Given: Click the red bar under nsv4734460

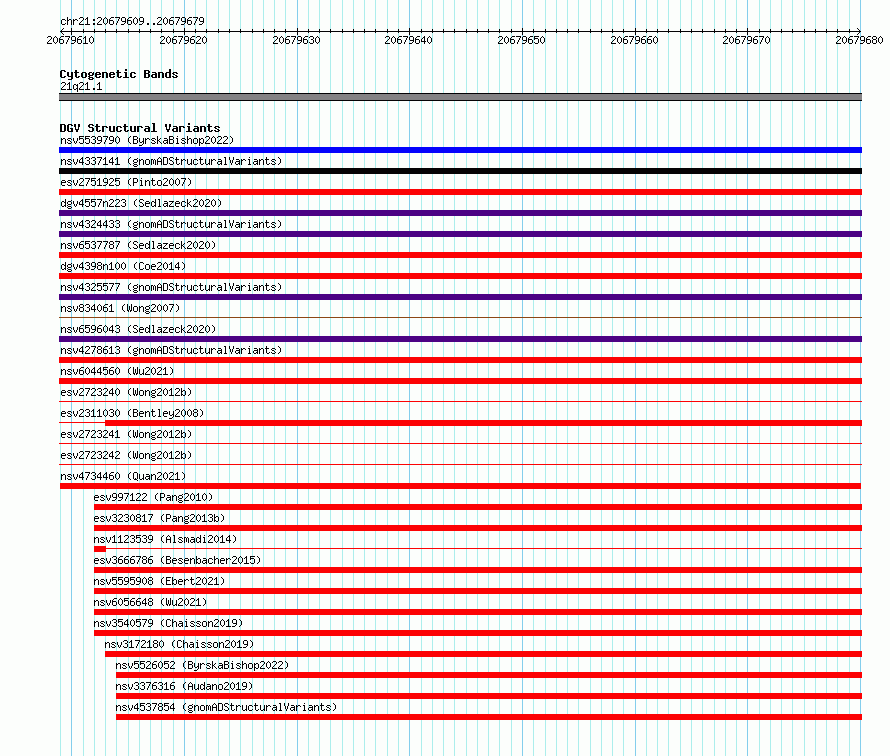Looking at the screenshot, I should click(x=460, y=486).
